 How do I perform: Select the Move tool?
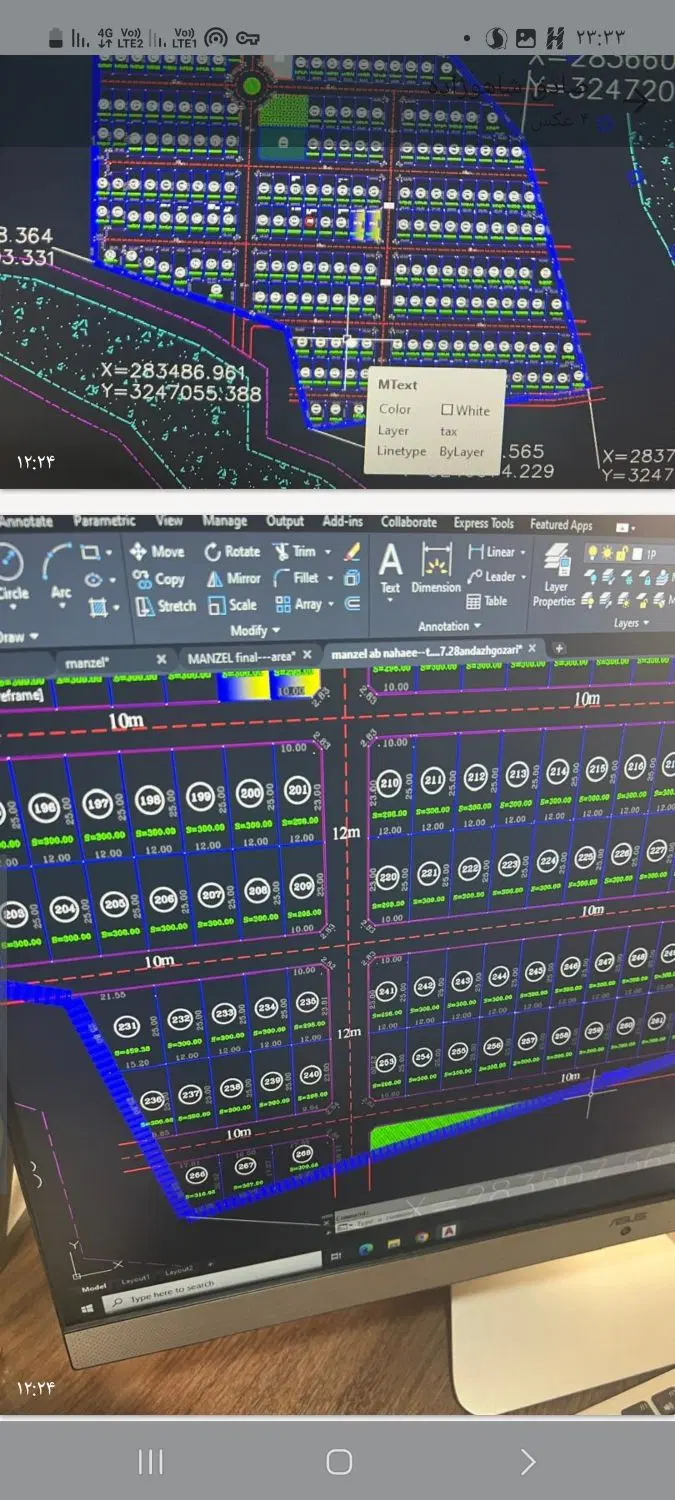pos(157,551)
